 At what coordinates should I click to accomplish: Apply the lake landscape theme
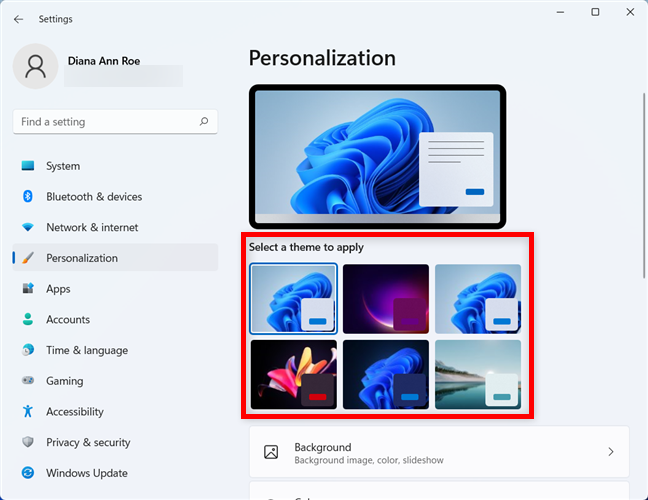478,374
